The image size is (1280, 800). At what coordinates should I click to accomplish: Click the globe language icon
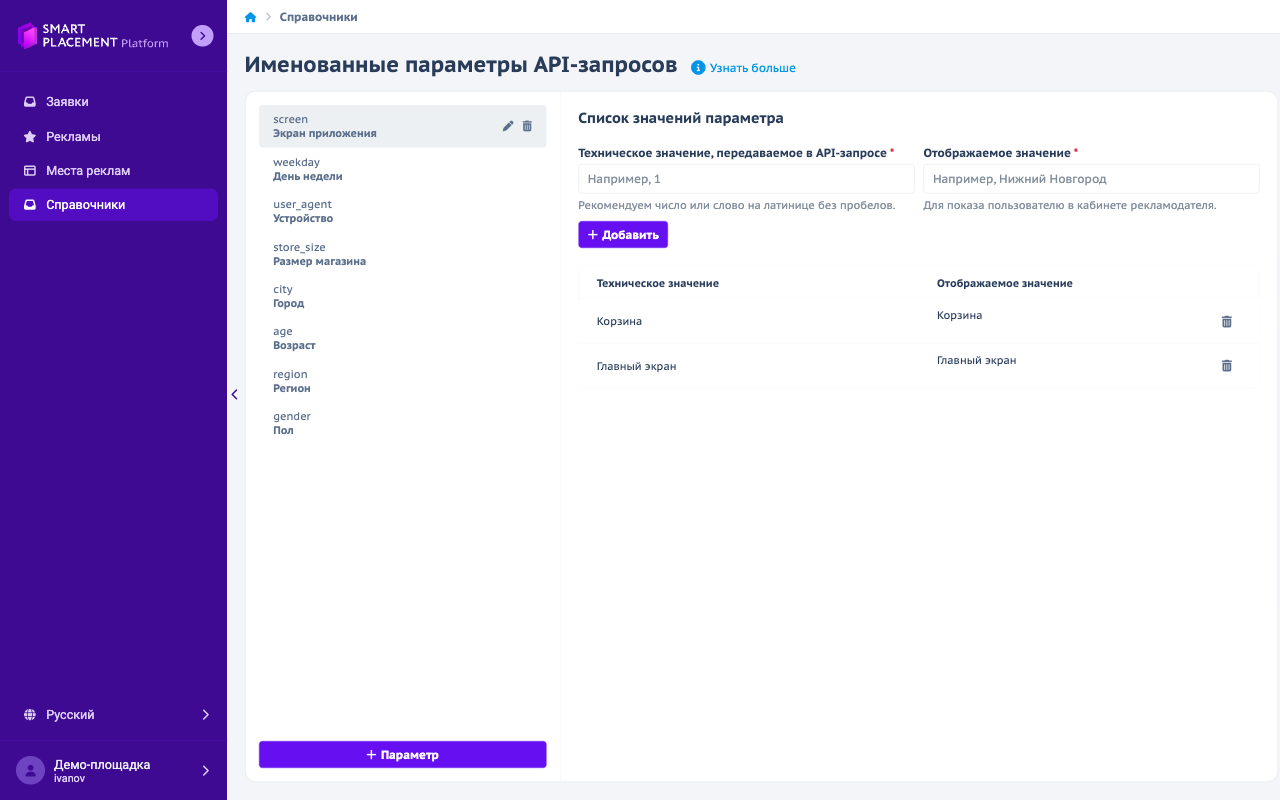point(30,715)
